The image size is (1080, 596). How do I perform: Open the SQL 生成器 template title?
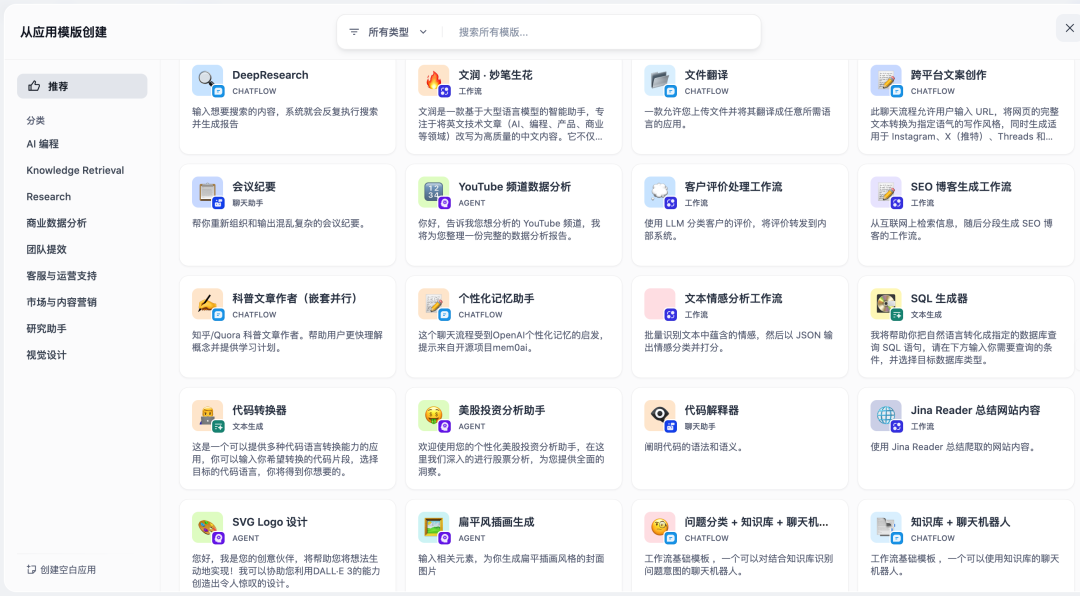939,298
